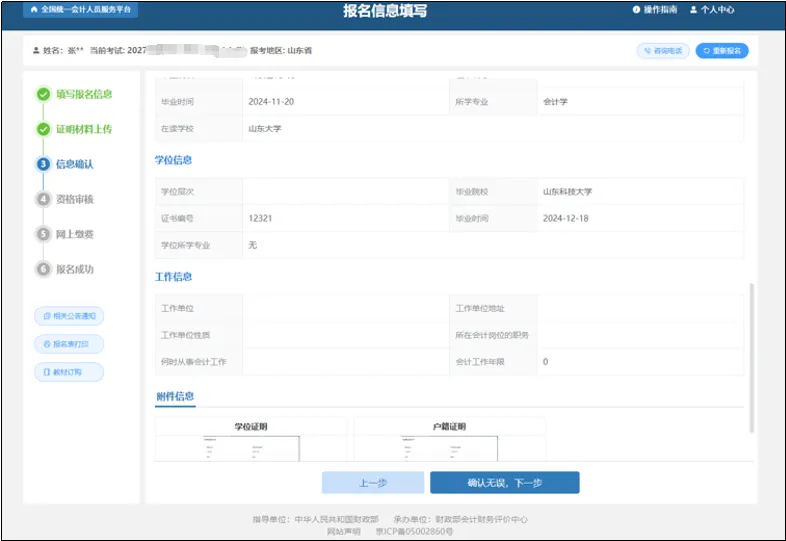Click the 学位信息 section heading

(x=173, y=160)
